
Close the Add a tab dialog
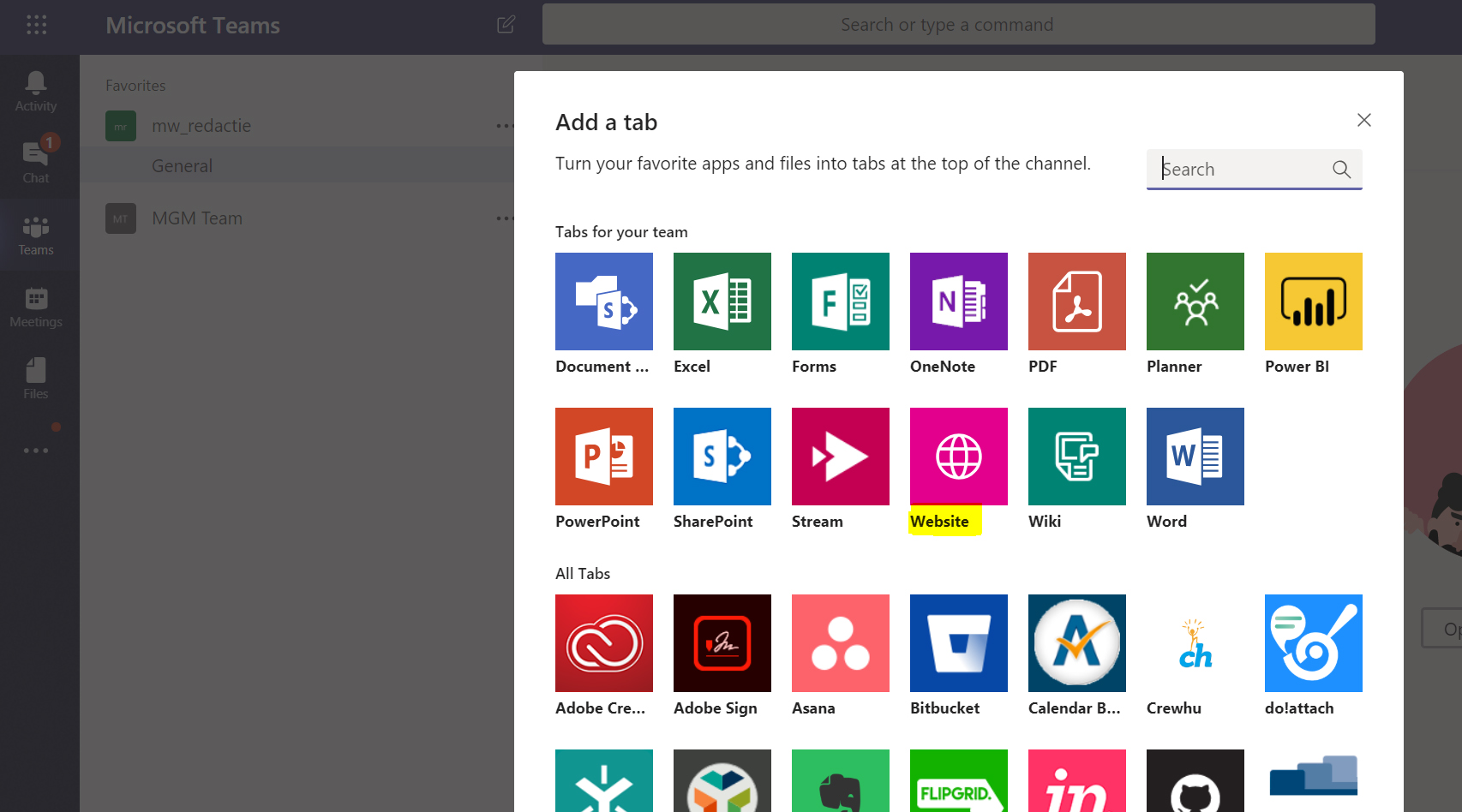(1364, 120)
